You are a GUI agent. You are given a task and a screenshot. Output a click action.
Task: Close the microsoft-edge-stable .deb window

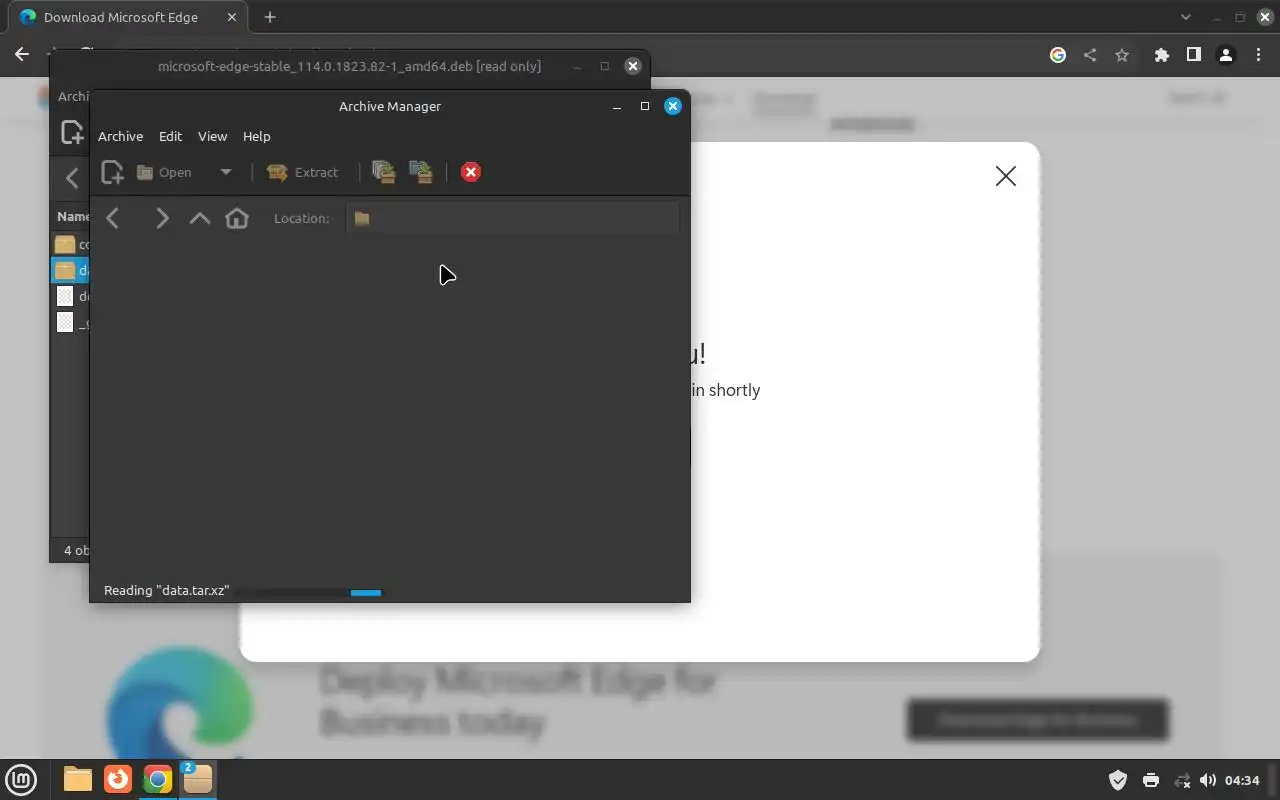(632, 66)
